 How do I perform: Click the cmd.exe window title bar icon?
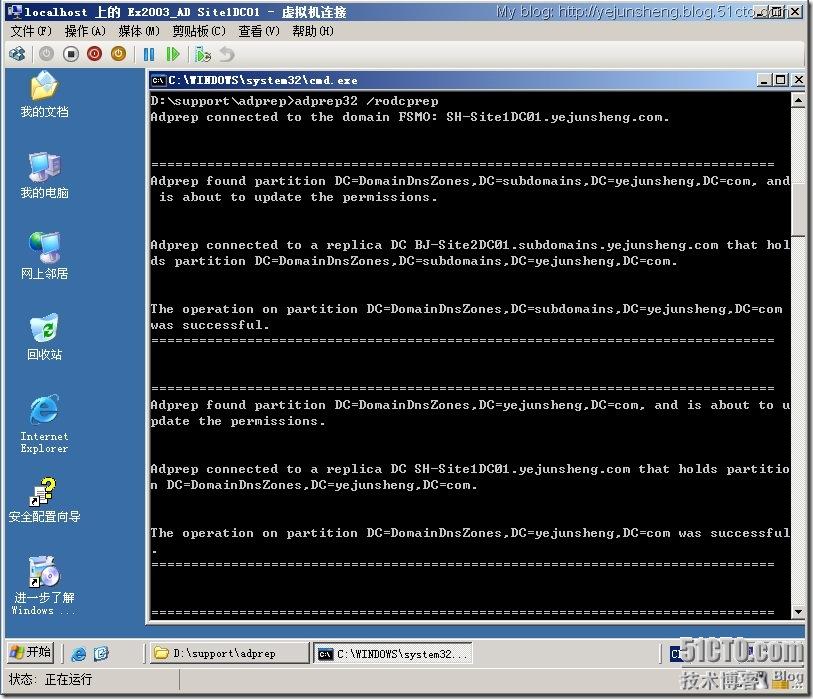(x=158, y=80)
